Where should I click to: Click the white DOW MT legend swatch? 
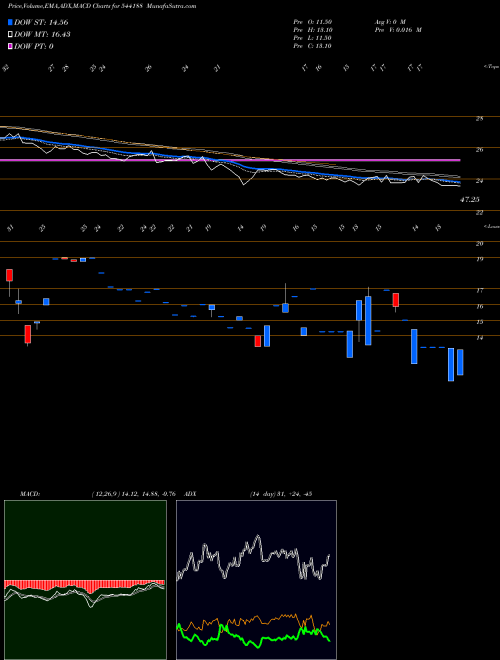11,35
